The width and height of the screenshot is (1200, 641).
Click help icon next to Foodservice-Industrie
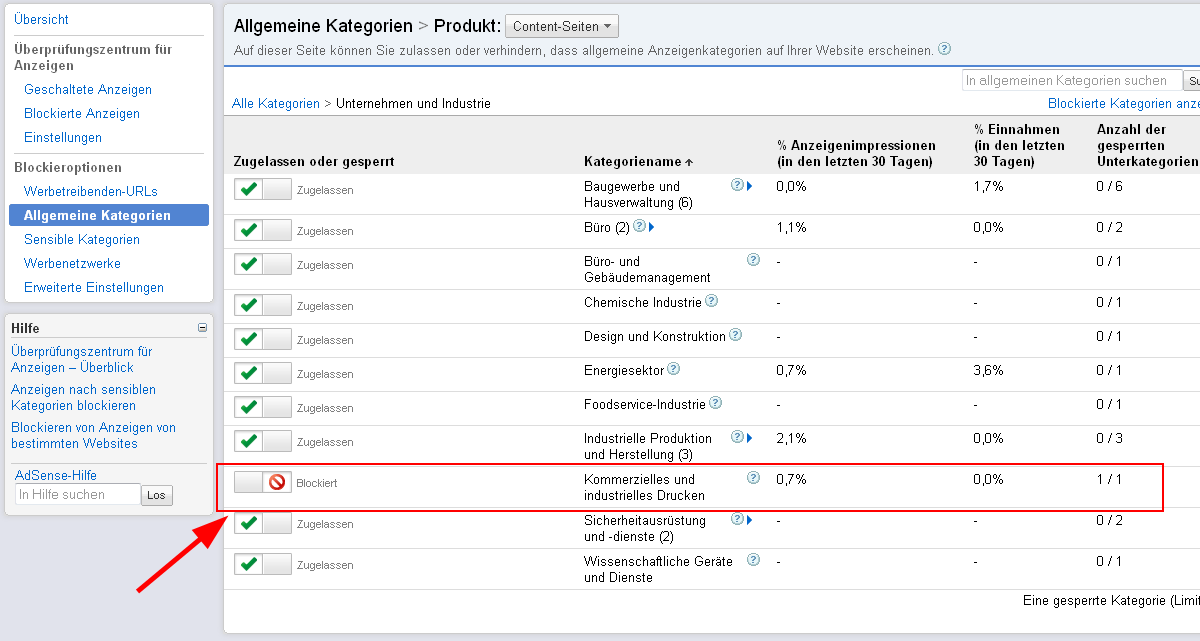pos(715,403)
